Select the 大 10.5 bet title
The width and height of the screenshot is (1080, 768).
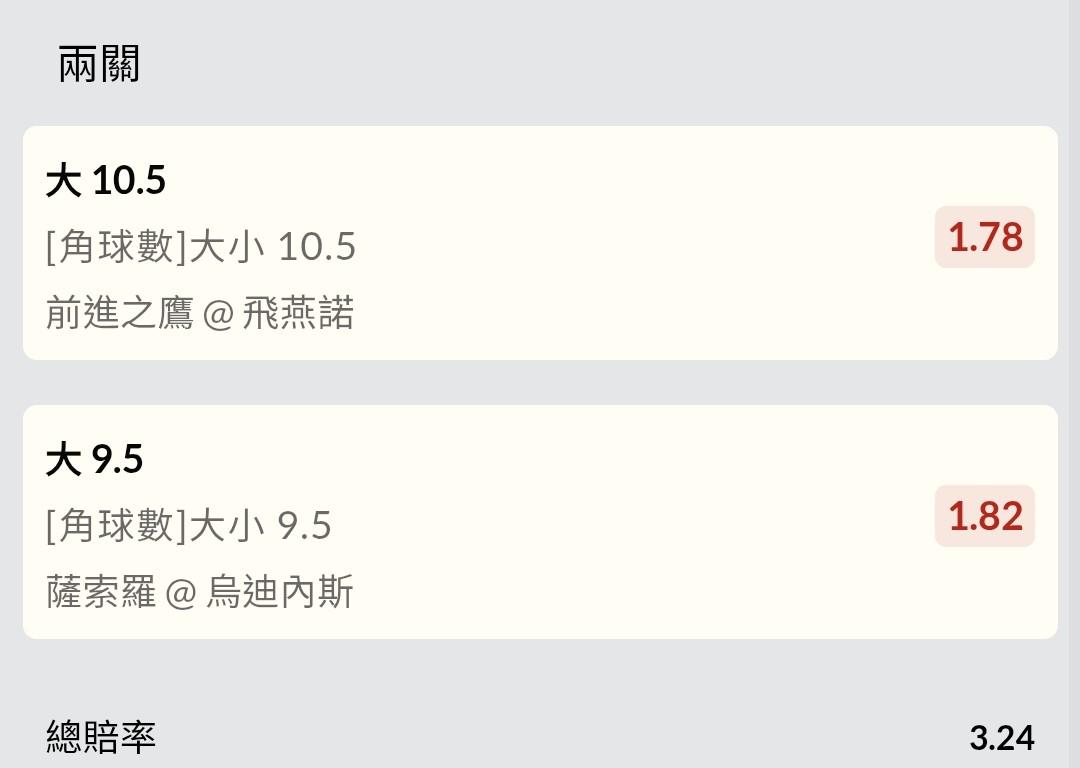pos(105,181)
